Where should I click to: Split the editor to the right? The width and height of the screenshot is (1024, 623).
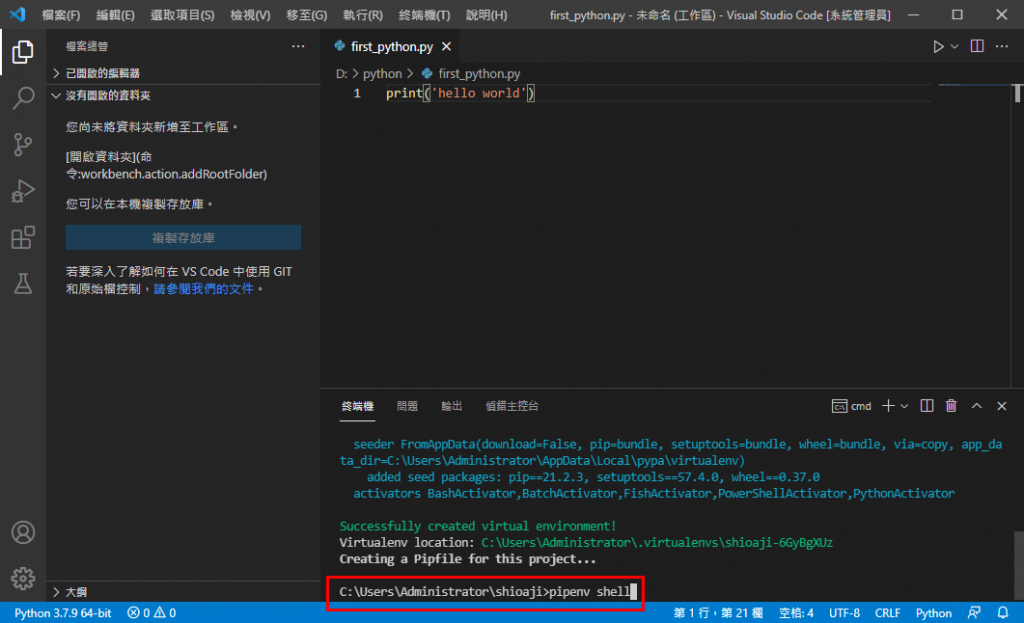(977, 46)
